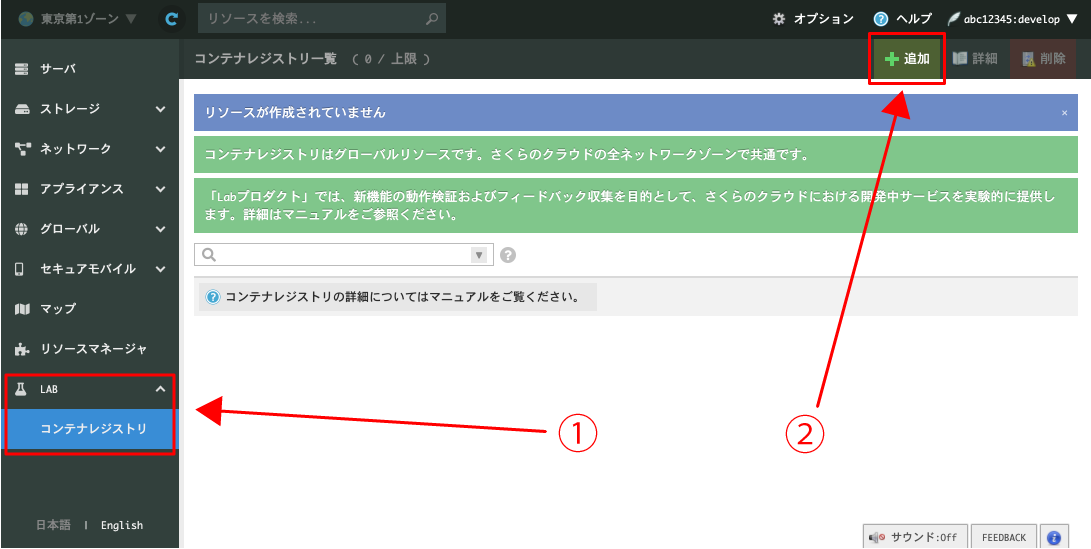Screen dimensions: 1091x549
Task: Click the network topology icon
Action: pos(22,149)
